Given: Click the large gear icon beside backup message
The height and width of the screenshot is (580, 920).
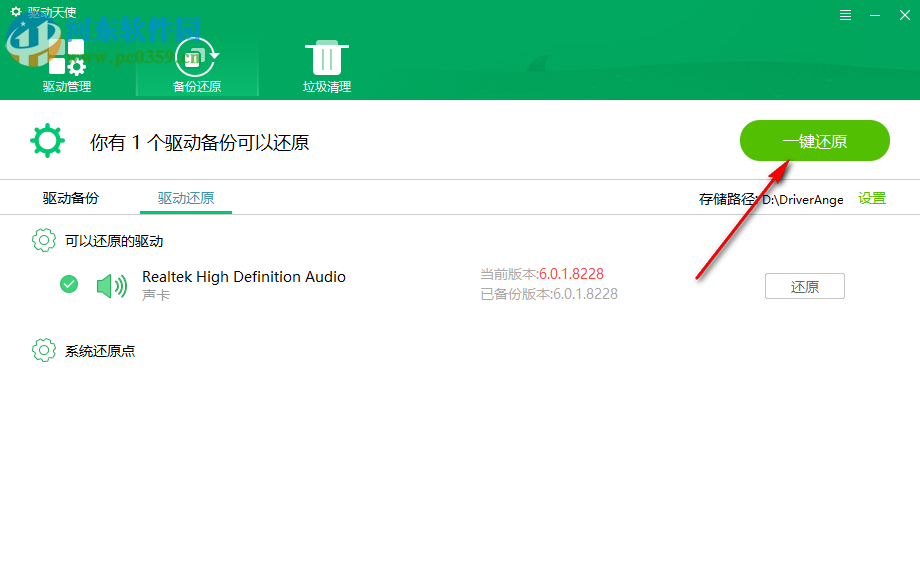Looking at the screenshot, I should pos(46,140).
